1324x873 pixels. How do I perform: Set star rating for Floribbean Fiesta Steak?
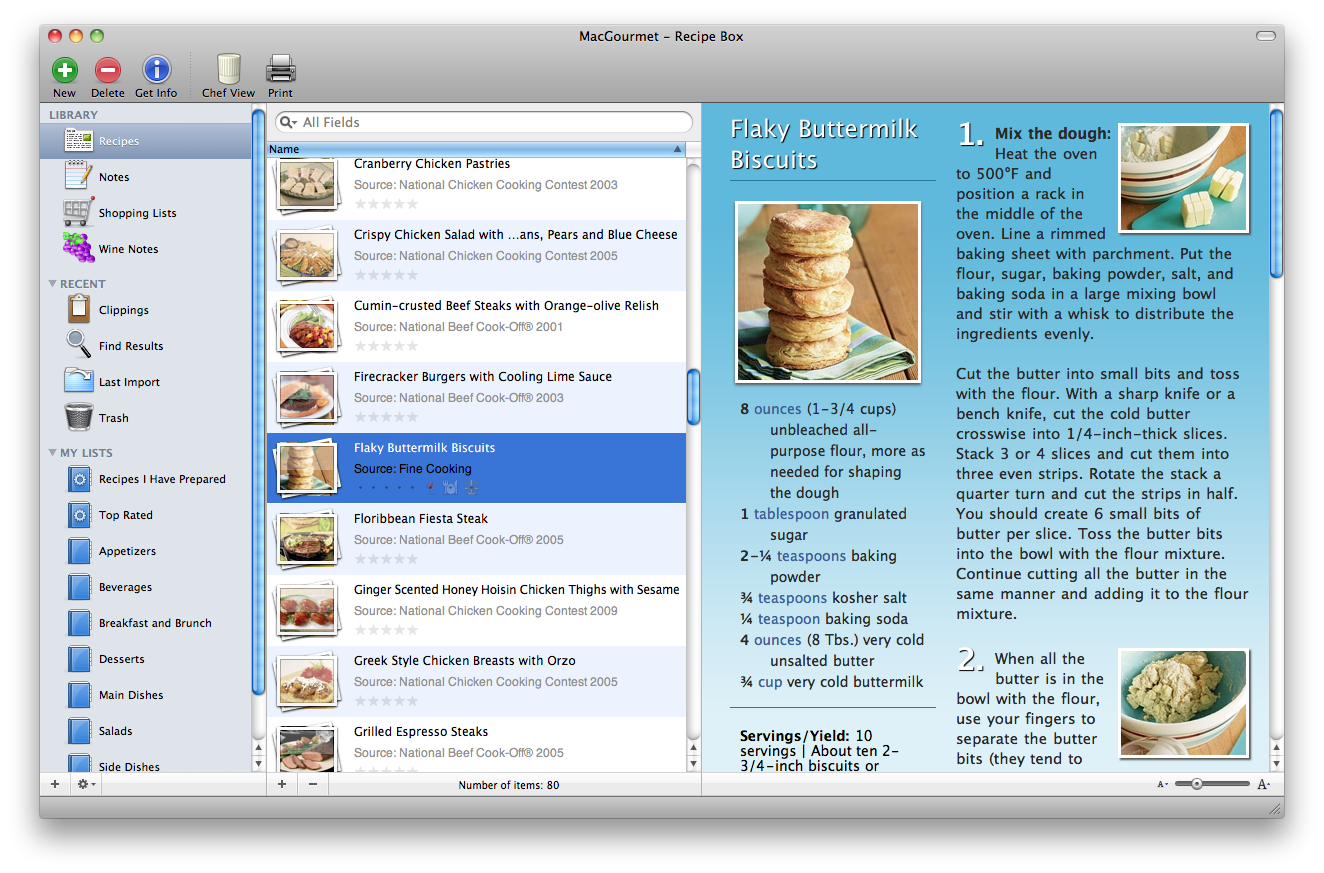[x=386, y=559]
